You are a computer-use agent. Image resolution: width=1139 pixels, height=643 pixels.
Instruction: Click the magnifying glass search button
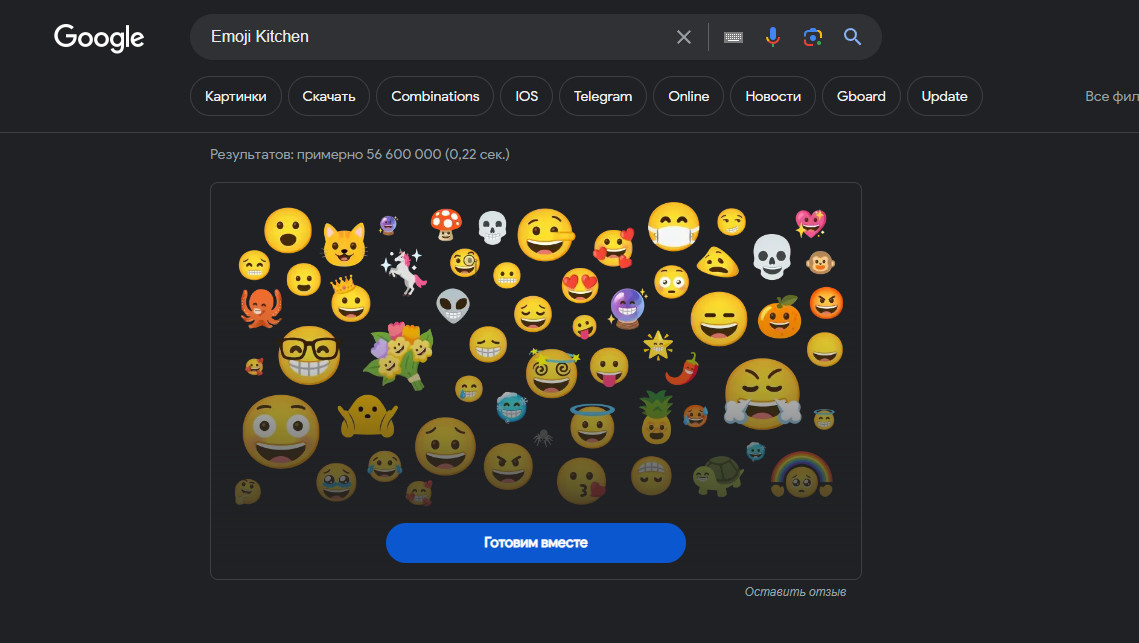coord(852,37)
